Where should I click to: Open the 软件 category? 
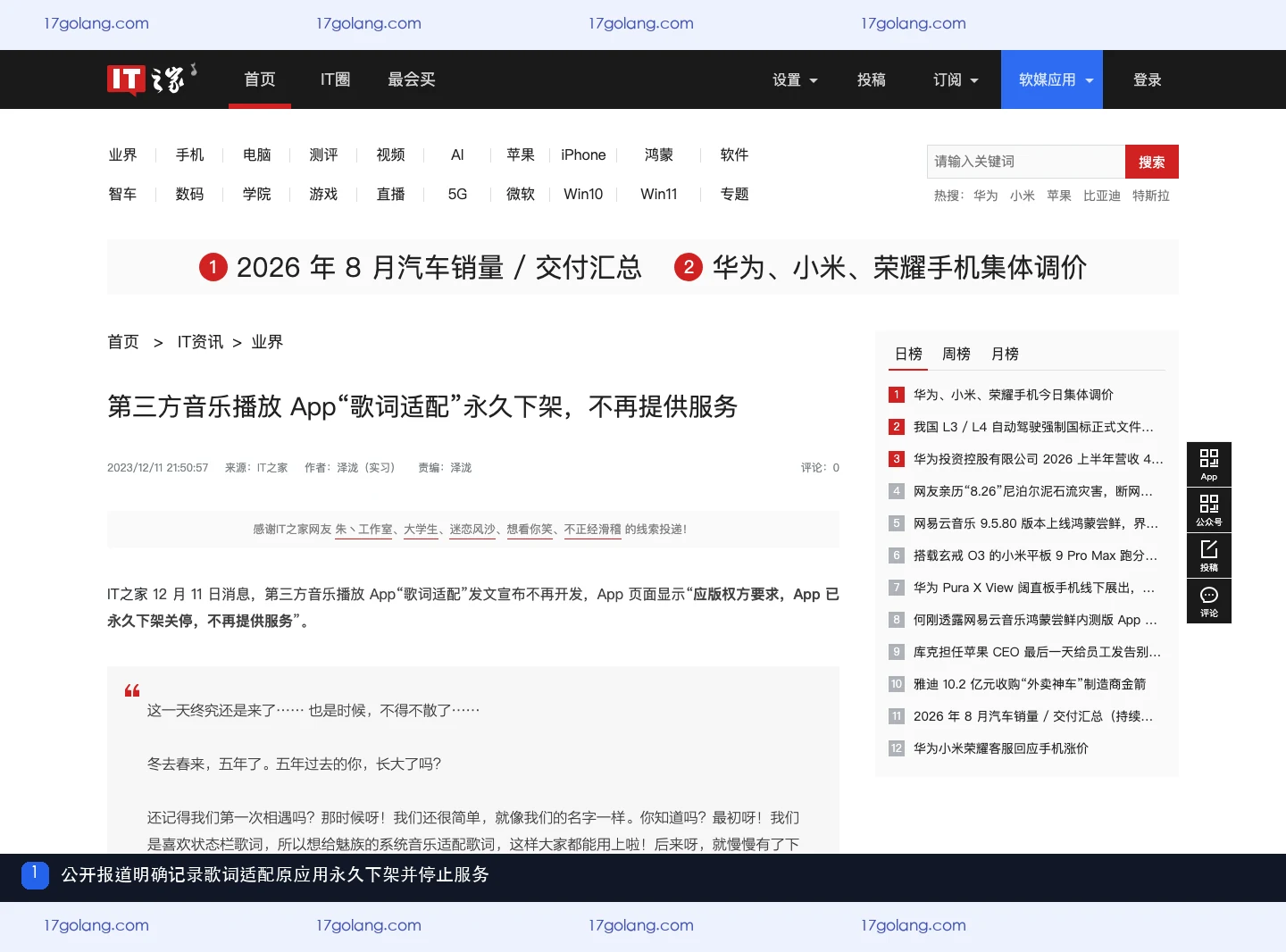click(x=734, y=154)
